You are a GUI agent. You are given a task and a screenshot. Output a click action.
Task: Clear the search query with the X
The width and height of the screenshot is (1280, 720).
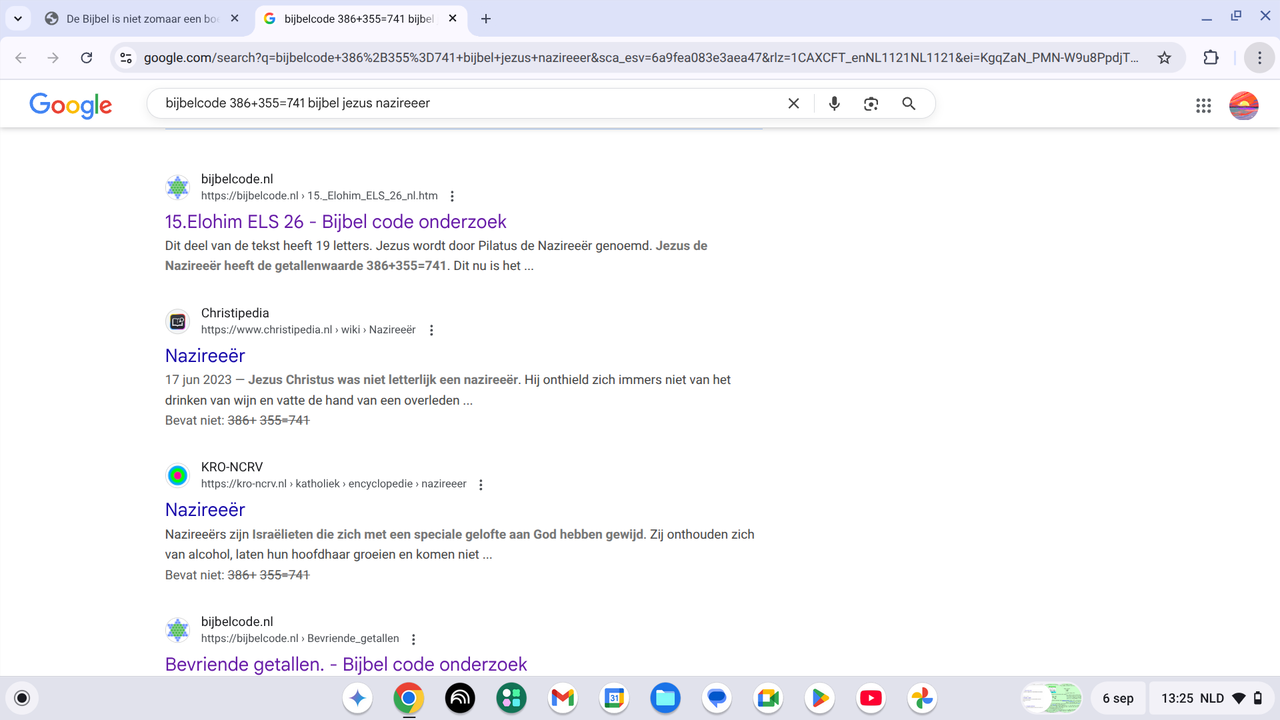(x=794, y=103)
